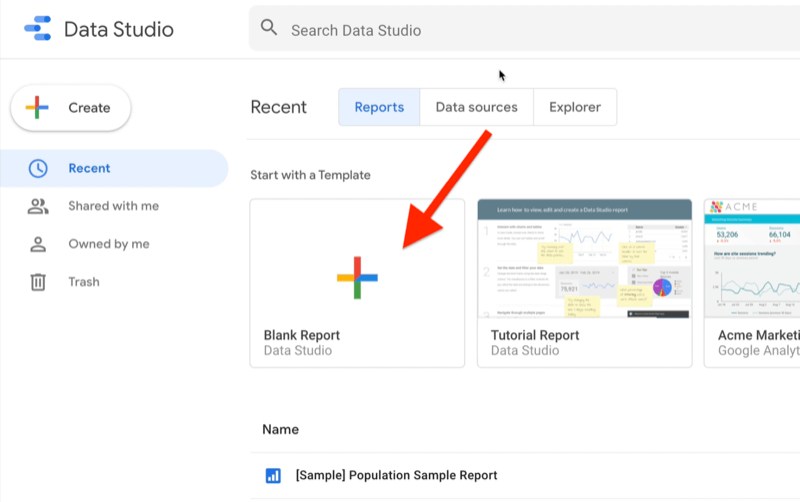Open the Recent section in the sidebar

[x=114, y=168]
